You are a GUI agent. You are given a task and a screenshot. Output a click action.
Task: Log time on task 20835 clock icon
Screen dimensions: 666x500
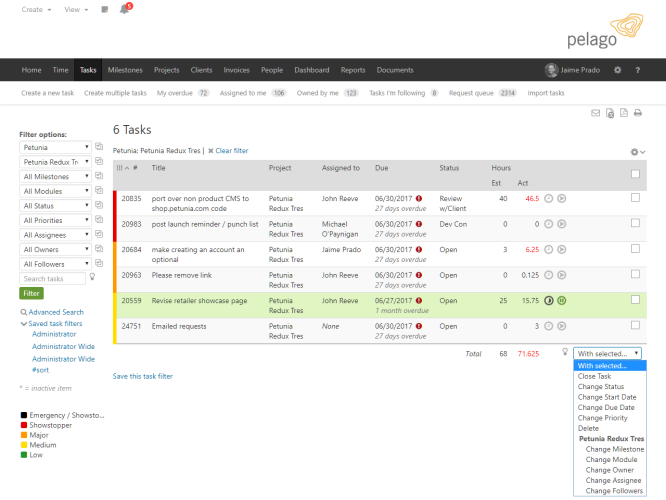click(x=549, y=198)
